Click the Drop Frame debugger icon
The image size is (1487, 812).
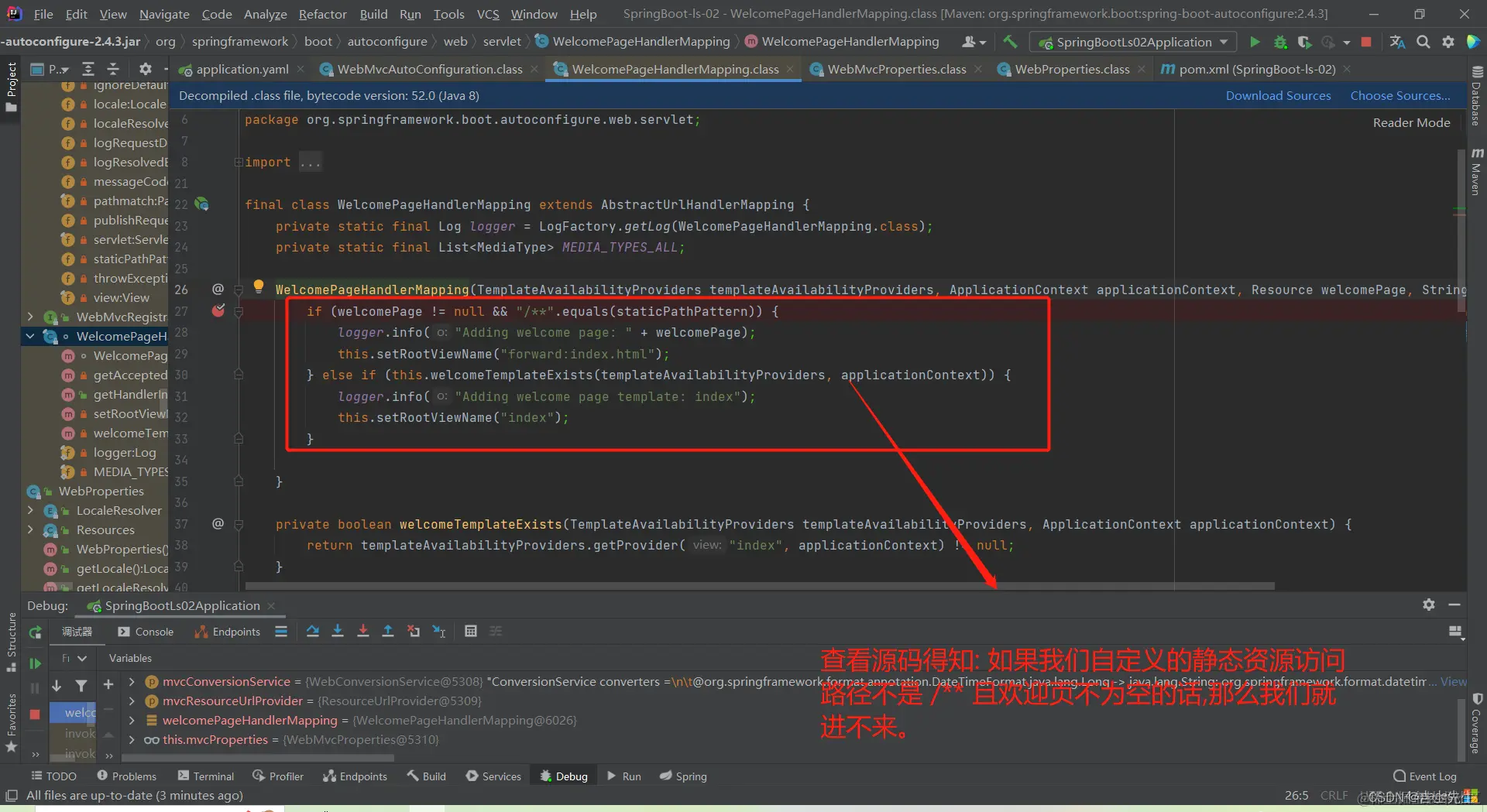414,632
